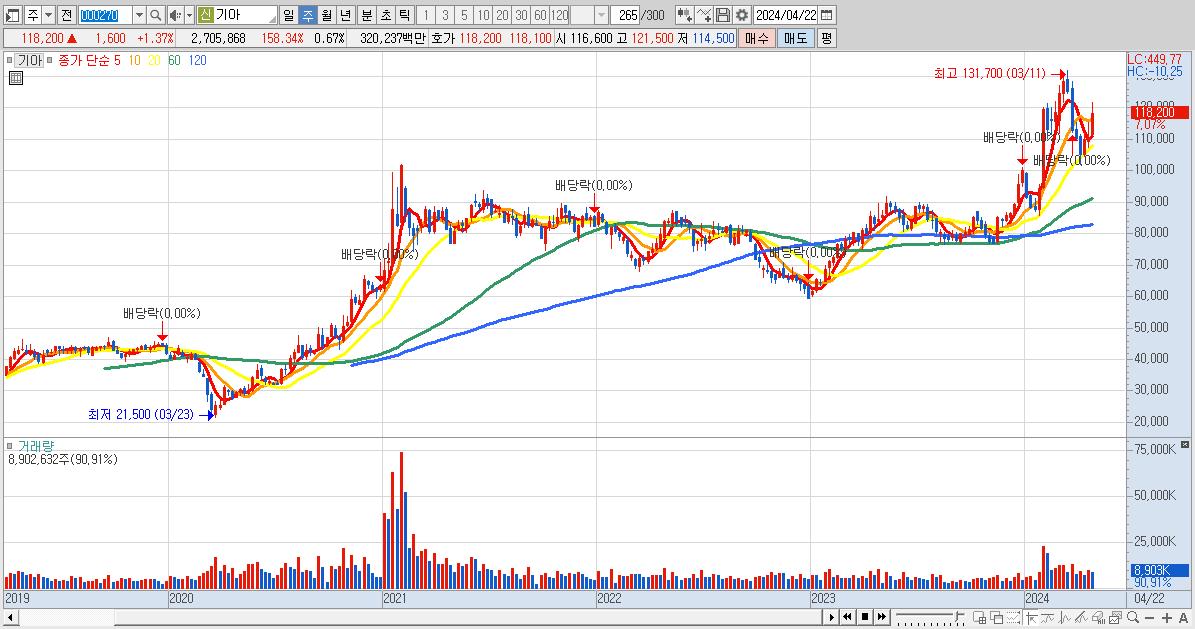This screenshot has height=629, width=1195.
Task: Click the 120-period MA color label
Action: [197, 60]
